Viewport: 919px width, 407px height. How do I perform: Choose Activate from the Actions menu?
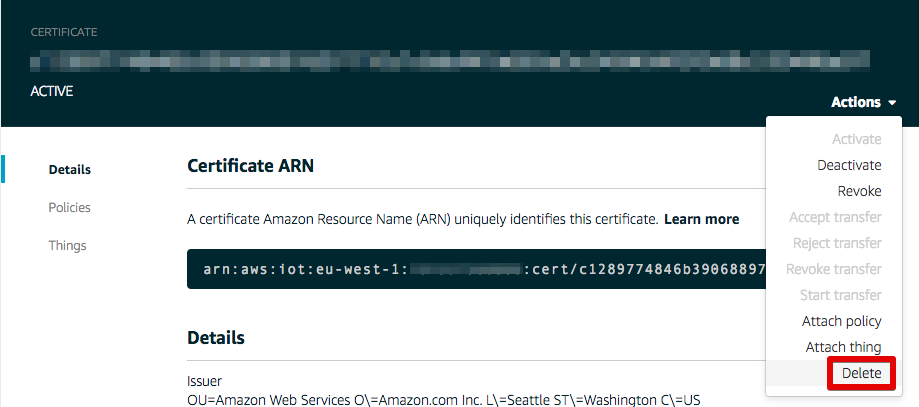click(856, 139)
